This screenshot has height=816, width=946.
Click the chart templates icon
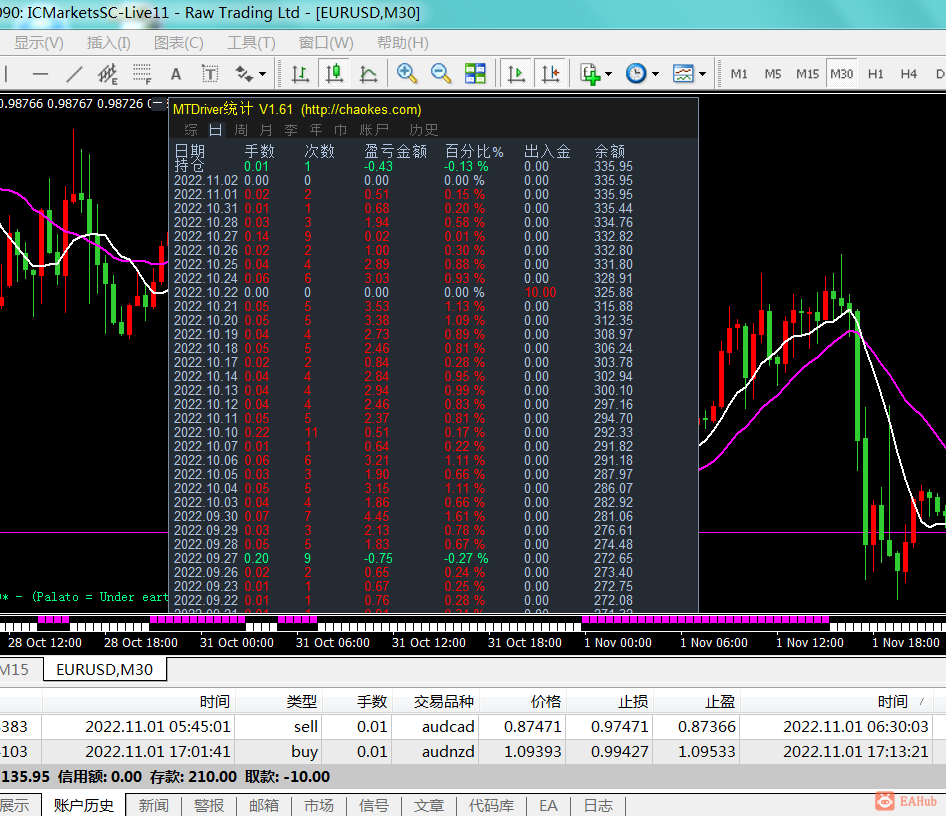pos(684,74)
